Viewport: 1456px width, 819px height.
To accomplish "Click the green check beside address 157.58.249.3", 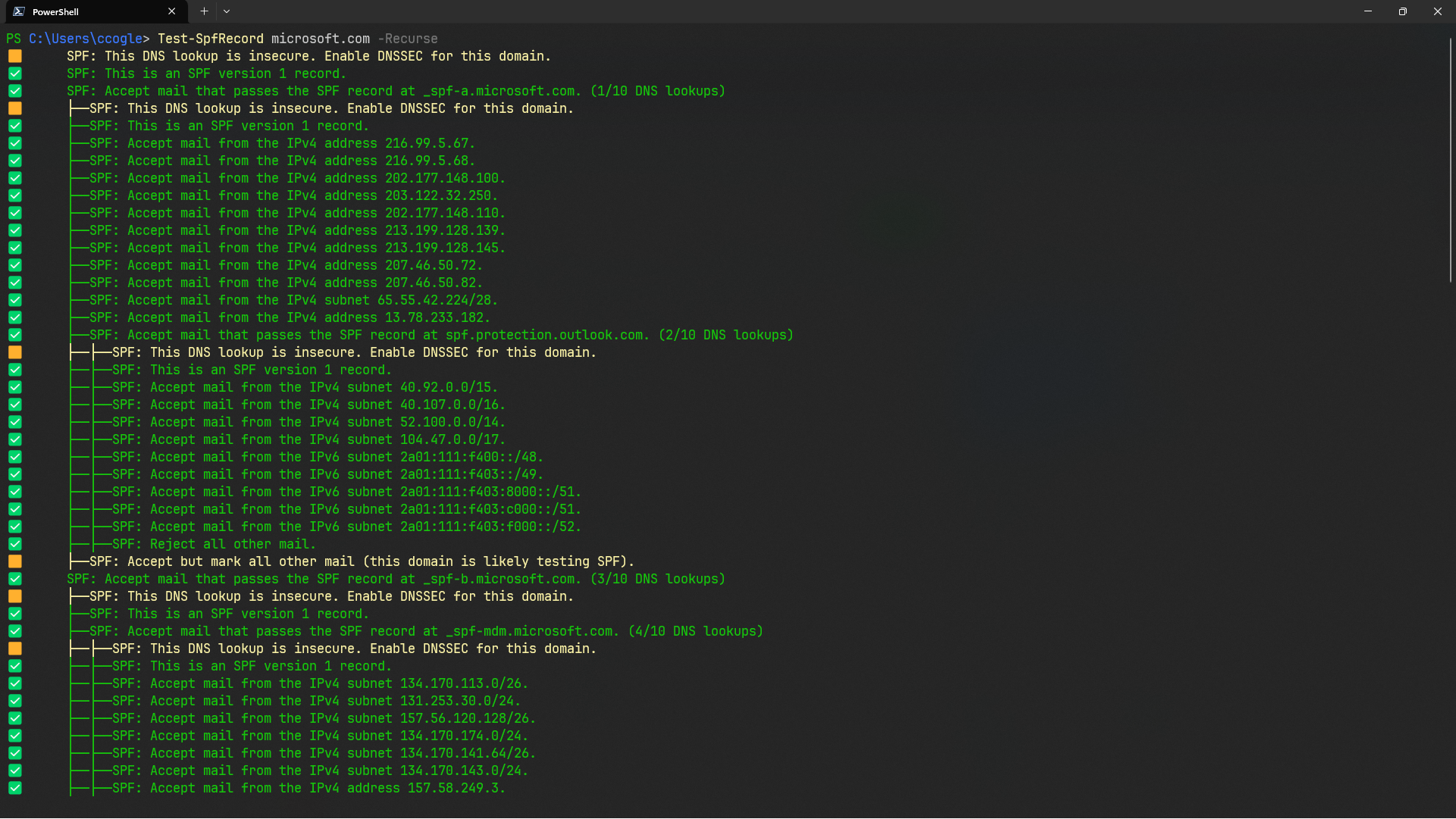I will coord(15,788).
